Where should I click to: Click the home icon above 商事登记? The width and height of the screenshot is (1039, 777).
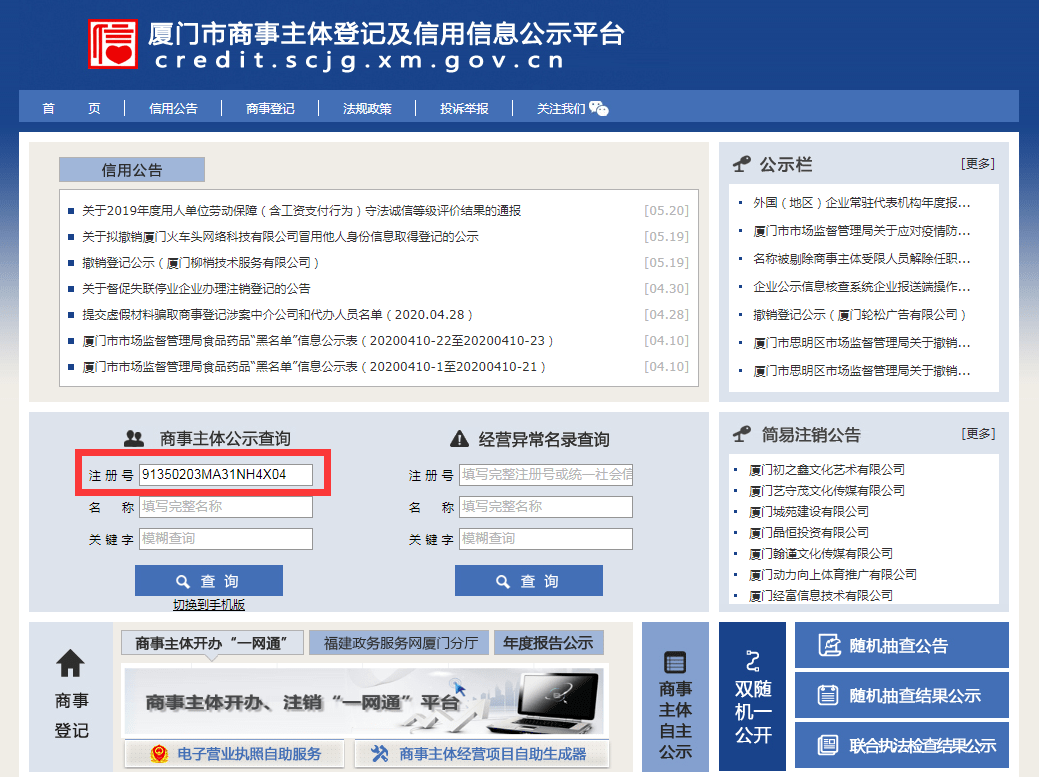click(68, 663)
